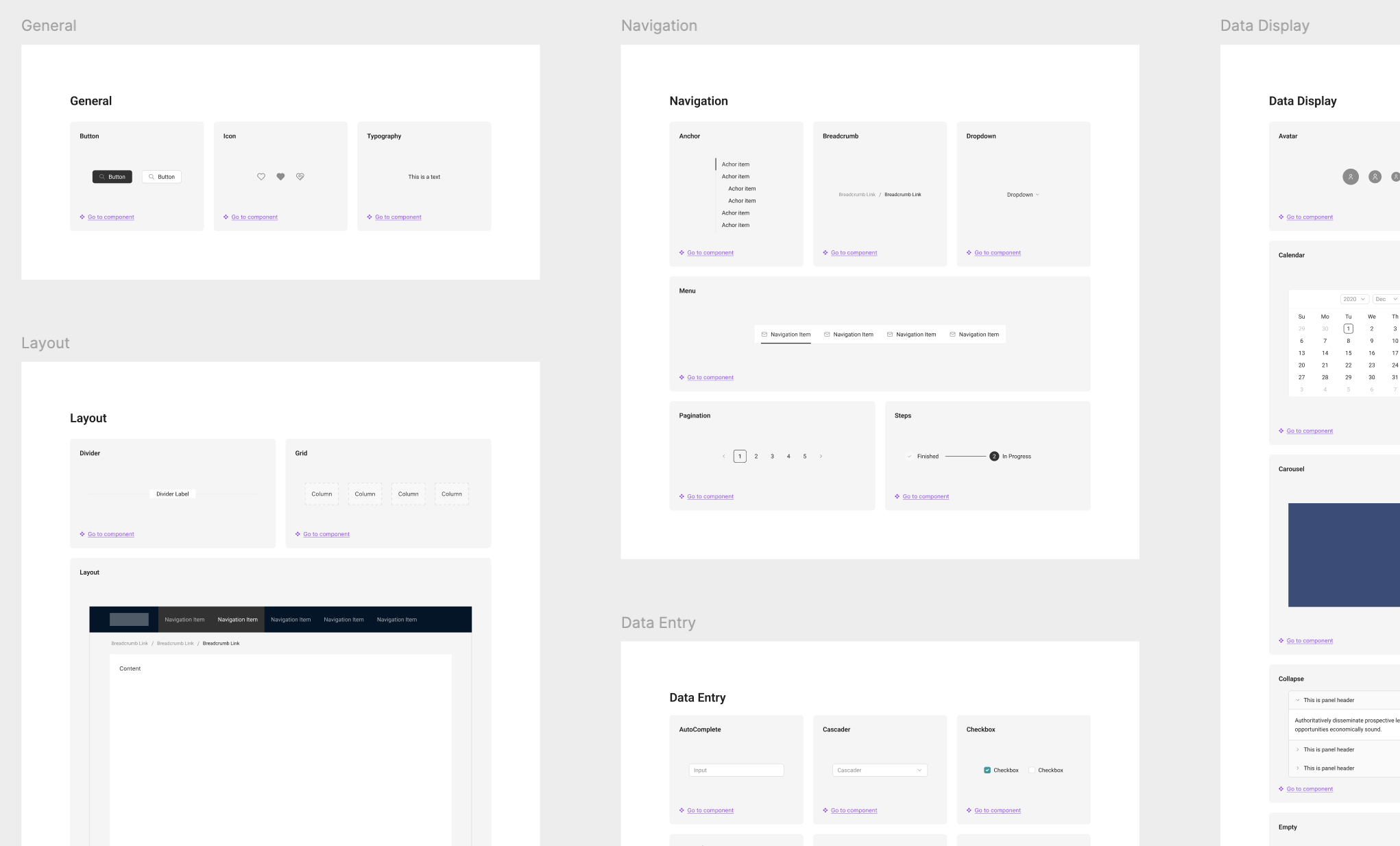The height and width of the screenshot is (846, 1400).
Task: Select the first Navigation Item in Menu card
Action: 786,335
